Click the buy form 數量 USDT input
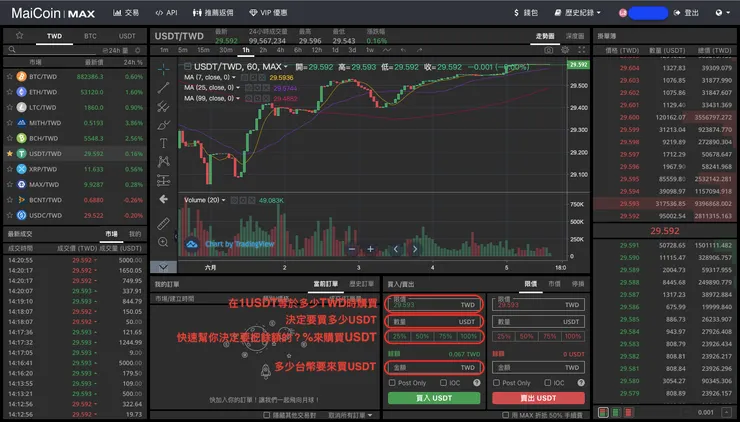Image resolution: width=740 pixels, height=422 pixels. tap(434, 321)
